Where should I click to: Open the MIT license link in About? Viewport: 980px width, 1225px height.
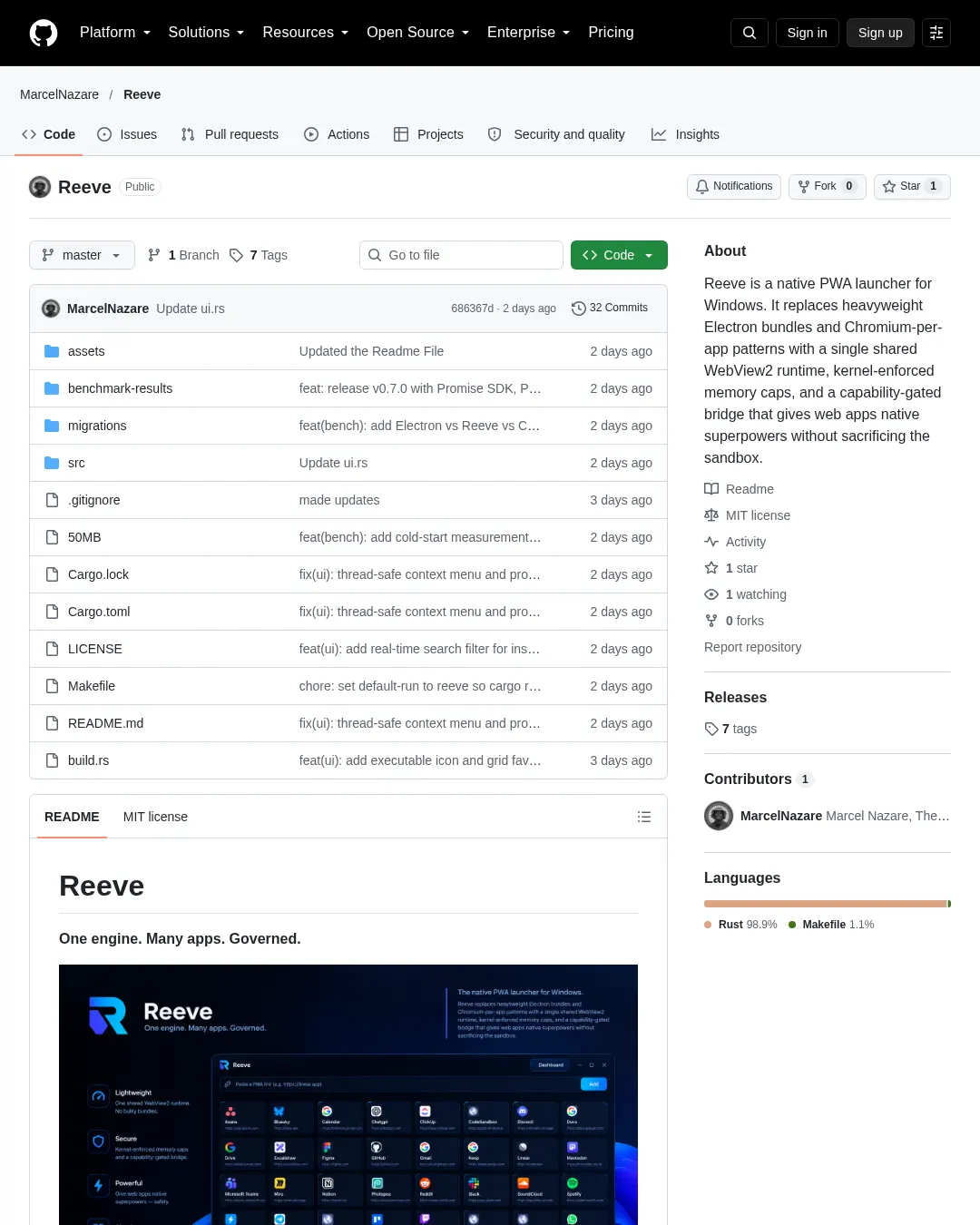[x=748, y=515]
